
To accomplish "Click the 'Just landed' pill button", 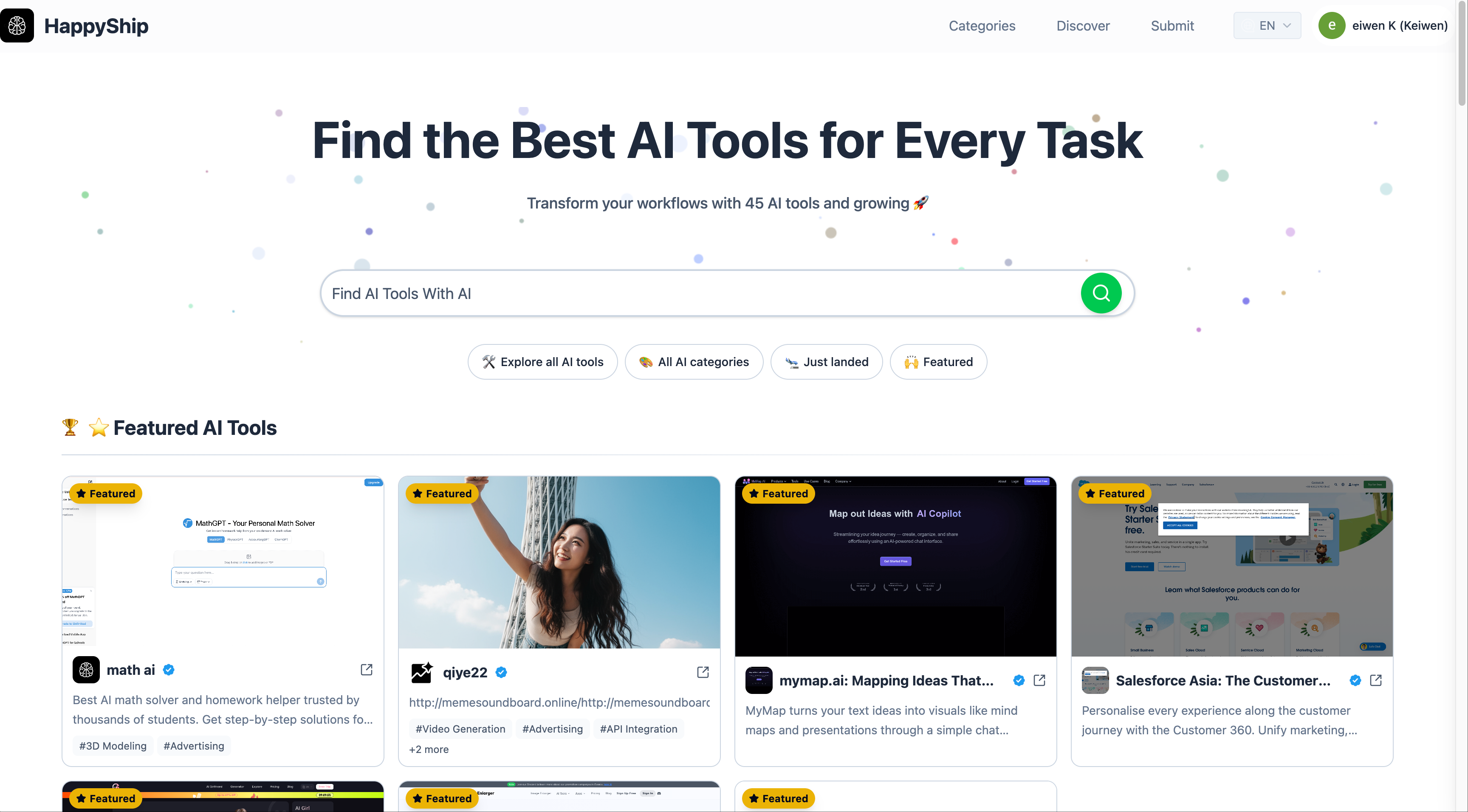I will (826, 362).
